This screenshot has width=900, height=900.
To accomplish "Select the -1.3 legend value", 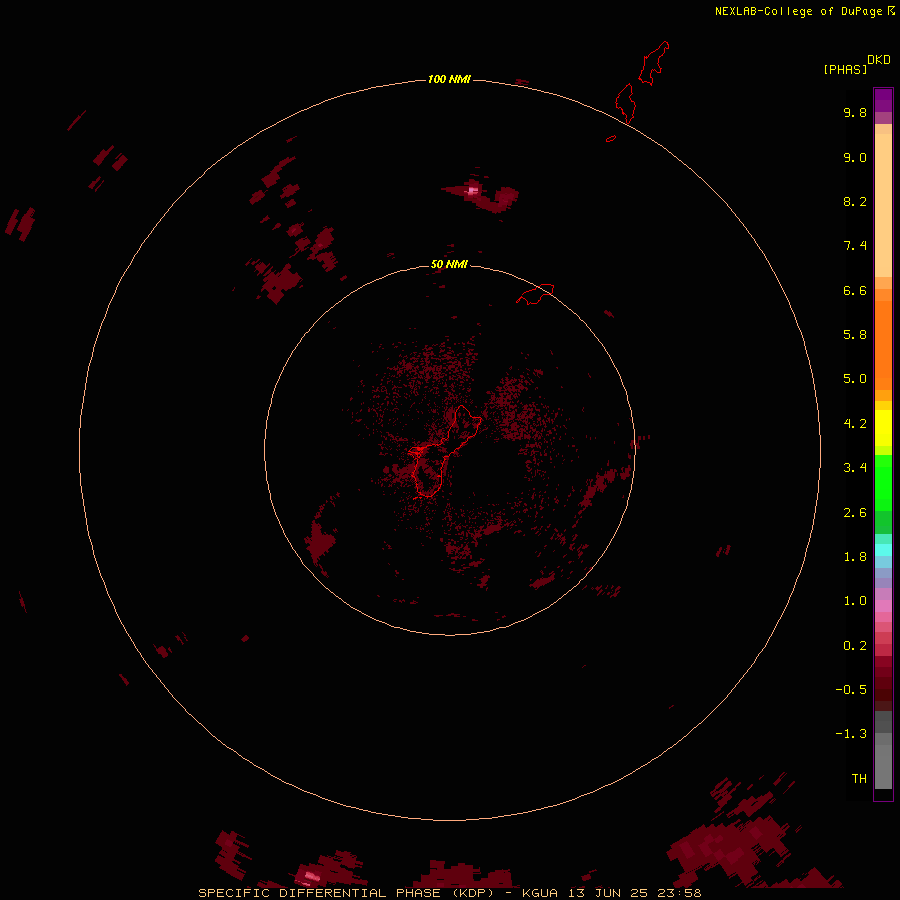I will 851,734.
